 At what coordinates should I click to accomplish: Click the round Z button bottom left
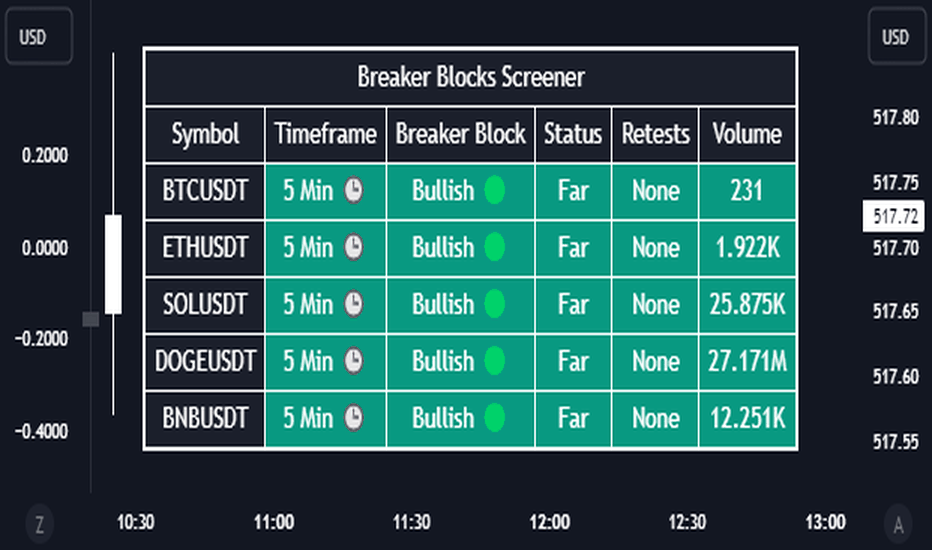point(40,524)
